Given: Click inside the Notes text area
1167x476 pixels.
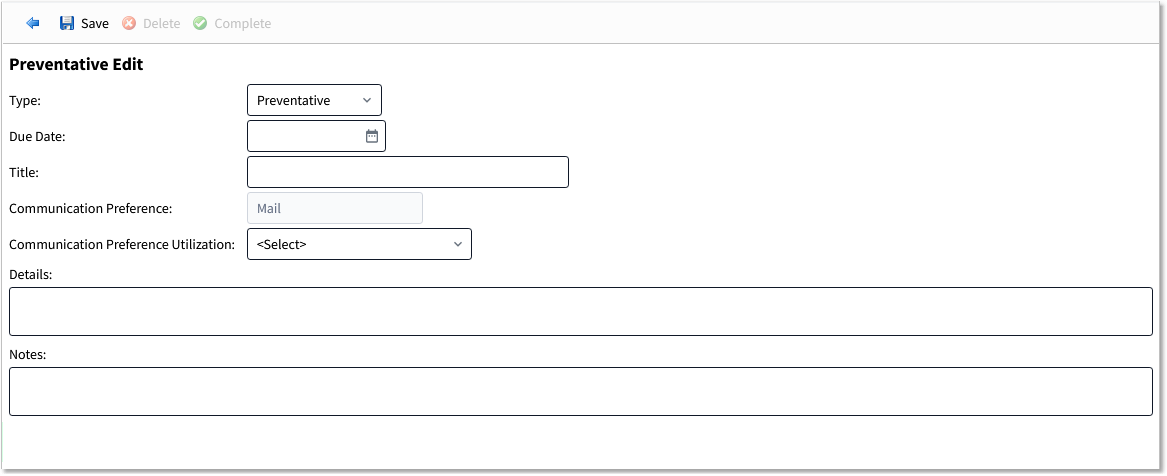Looking at the screenshot, I should pyautogui.click(x=581, y=391).
